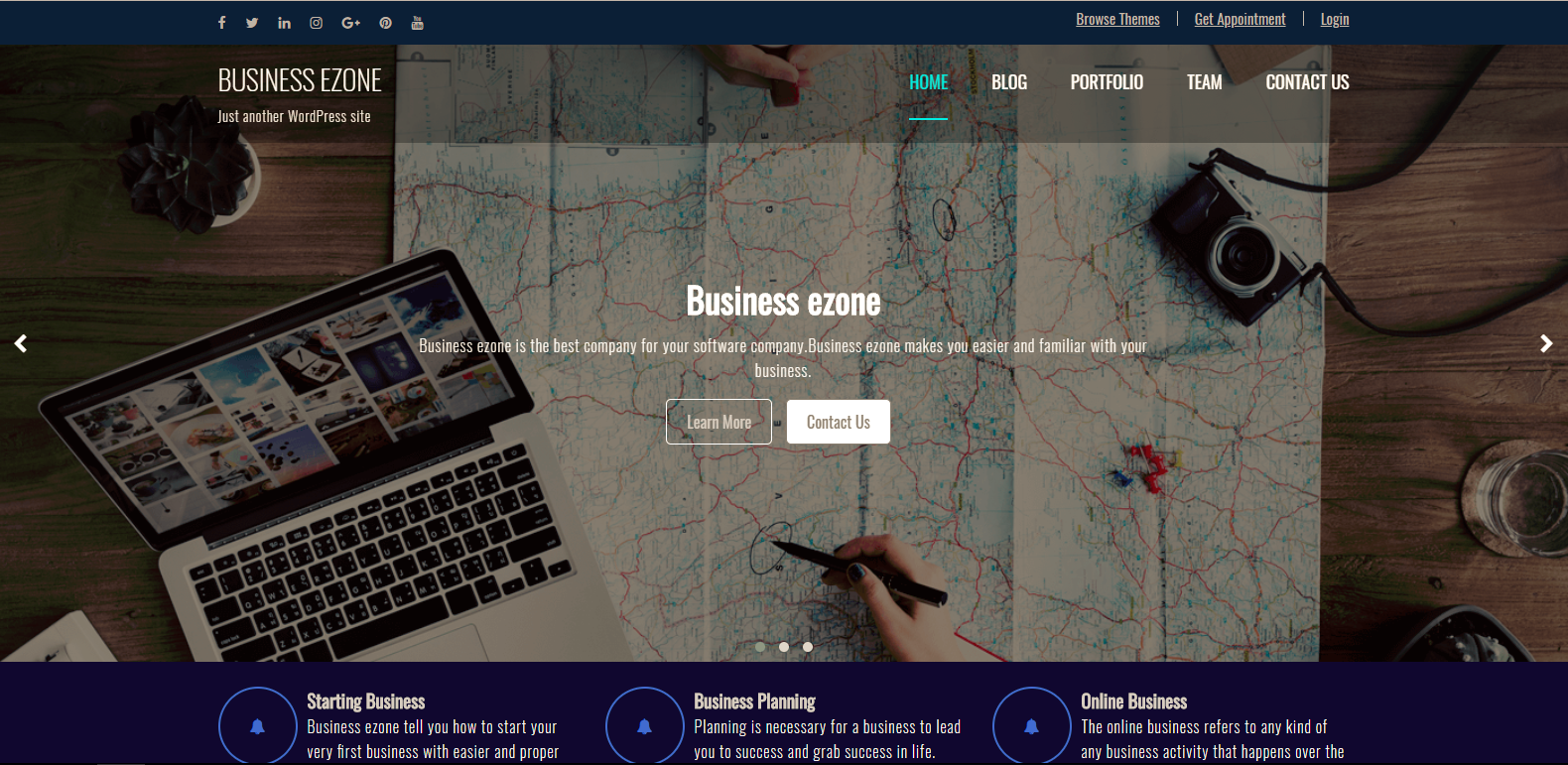Advance to the next slide arrow
This screenshot has height=765, width=1568.
click(x=1546, y=343)
